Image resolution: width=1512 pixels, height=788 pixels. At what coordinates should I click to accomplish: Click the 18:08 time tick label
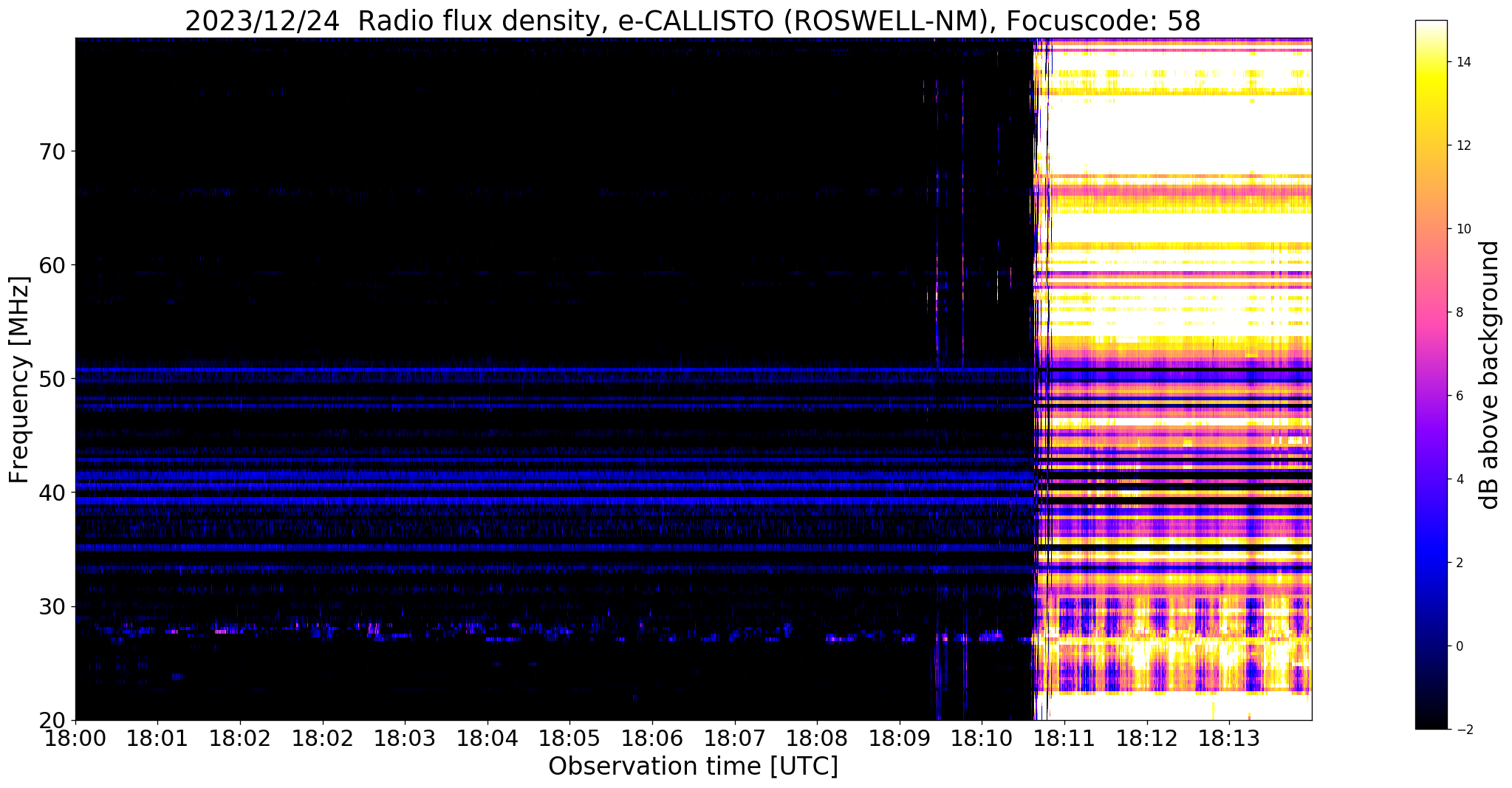[x=817, y=738]
